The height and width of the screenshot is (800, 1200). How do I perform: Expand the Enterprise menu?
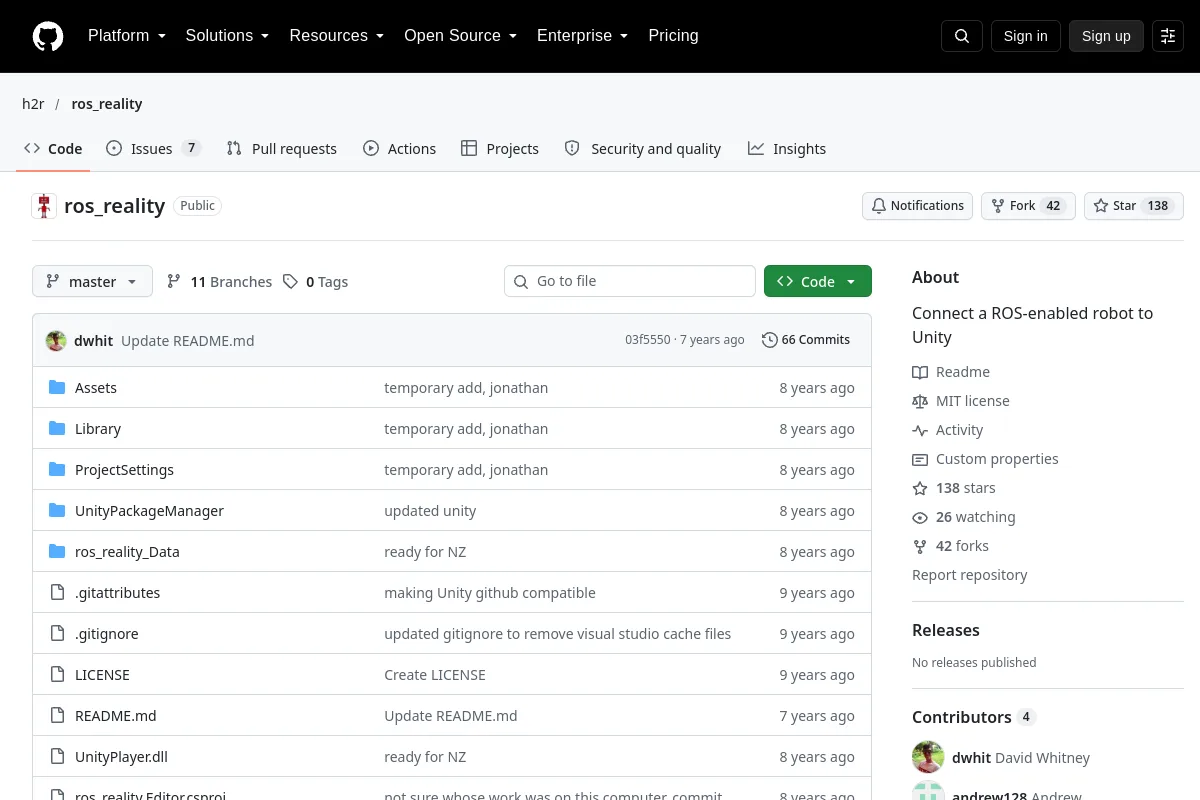[582, 36]
